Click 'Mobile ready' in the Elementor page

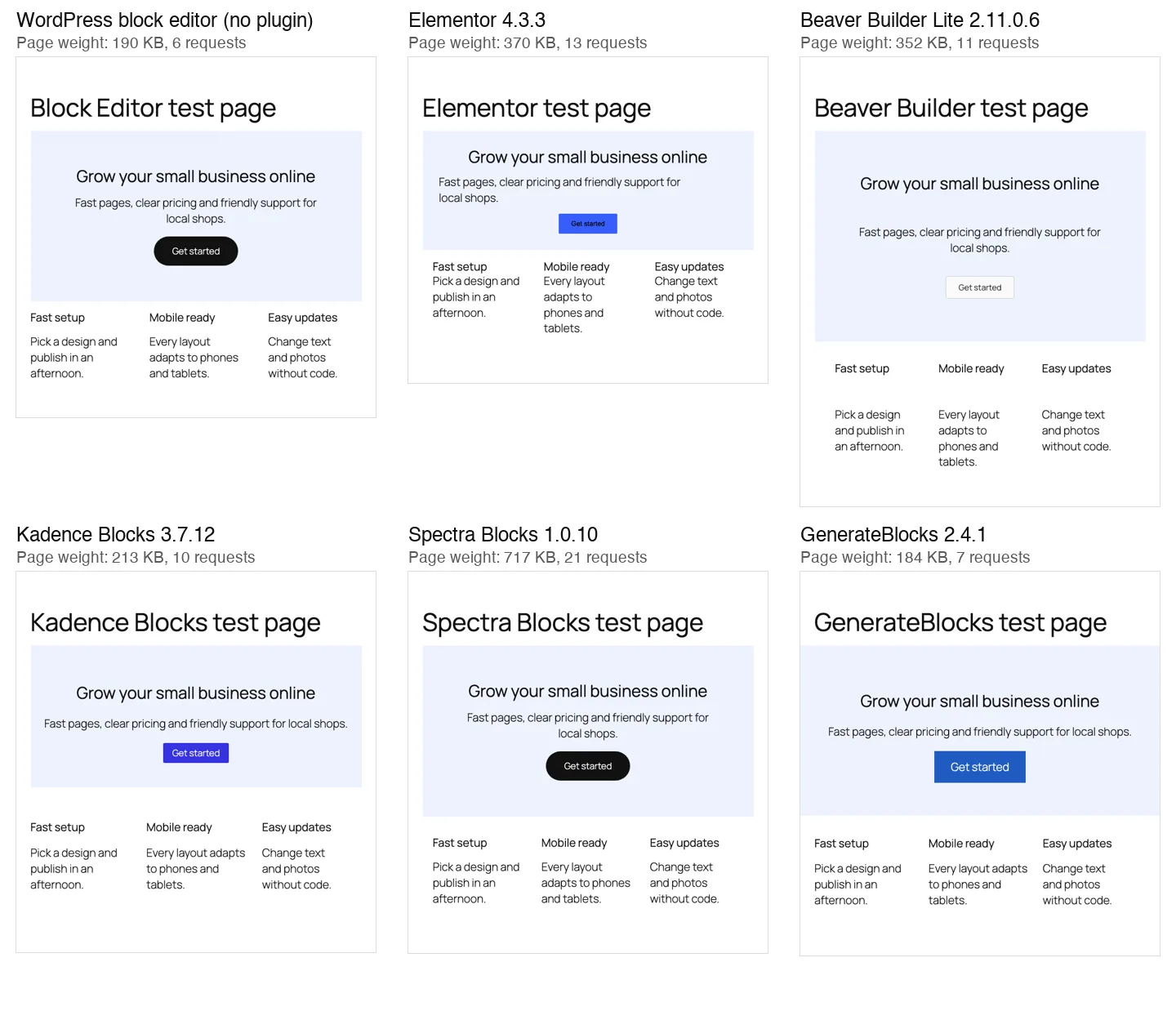577,267
